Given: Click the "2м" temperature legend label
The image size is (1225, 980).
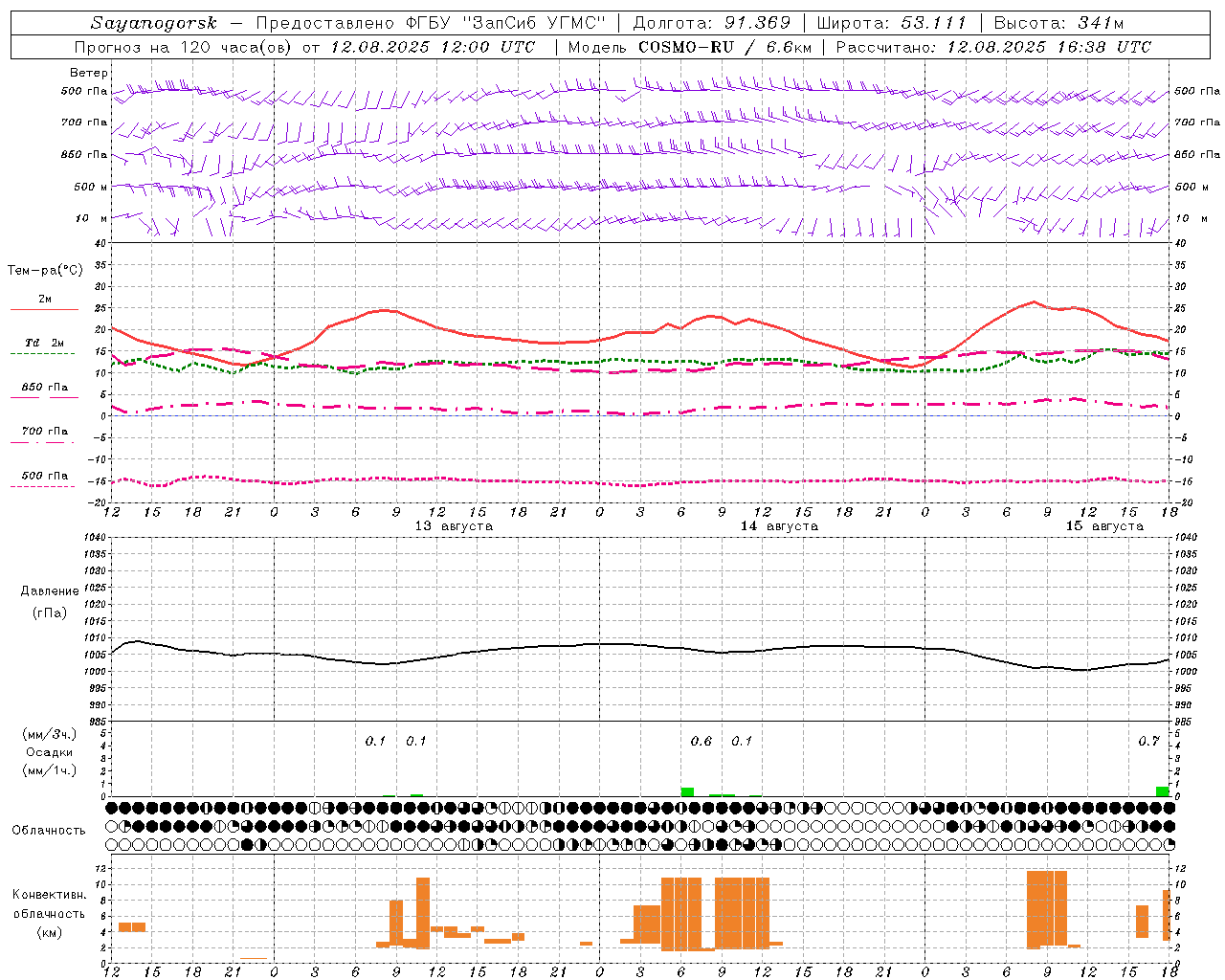Looking at the screenshot, I should click(45, 300).
